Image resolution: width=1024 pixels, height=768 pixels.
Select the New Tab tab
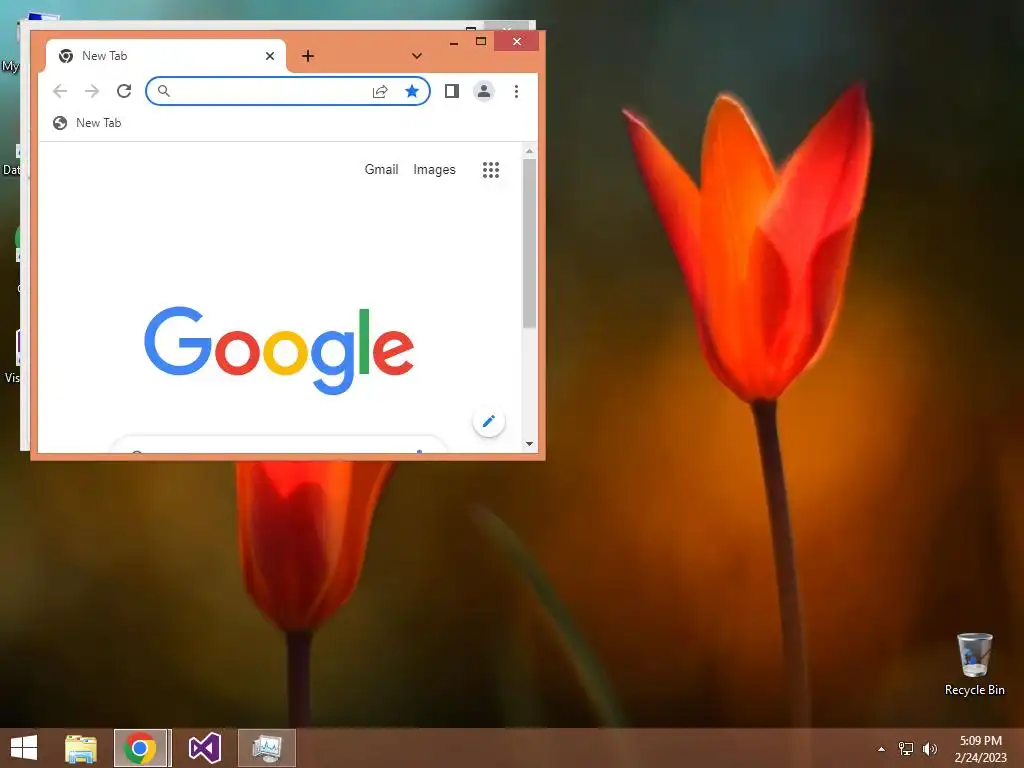(166, 56)
